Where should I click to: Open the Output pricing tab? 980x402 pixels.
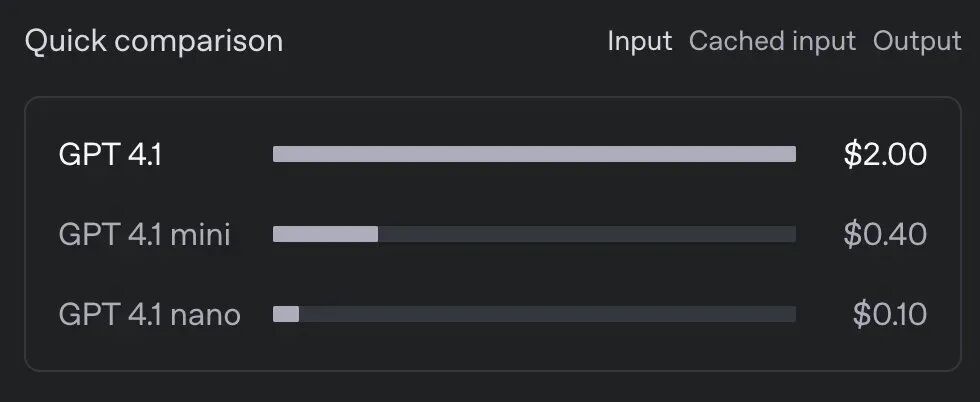(x=917, y=41)
